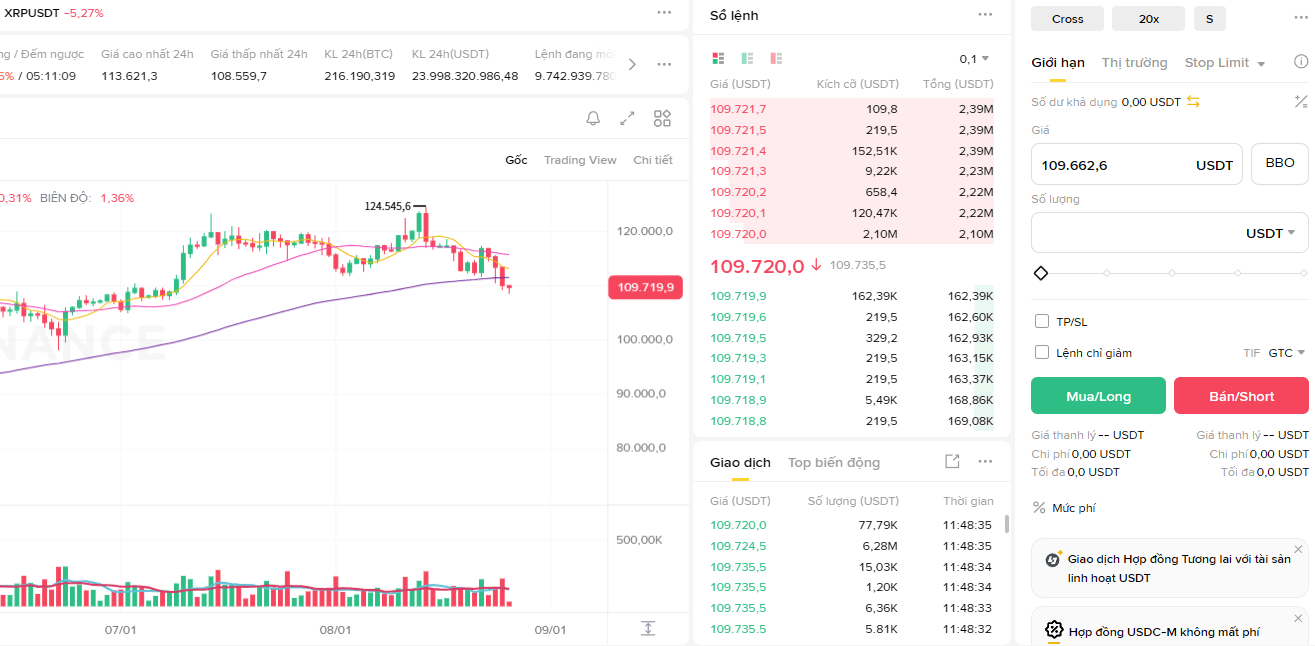The width and height of the screenshot is (1315, 646).
Task: Click the price alert bell icon
Action: point(593,119)
